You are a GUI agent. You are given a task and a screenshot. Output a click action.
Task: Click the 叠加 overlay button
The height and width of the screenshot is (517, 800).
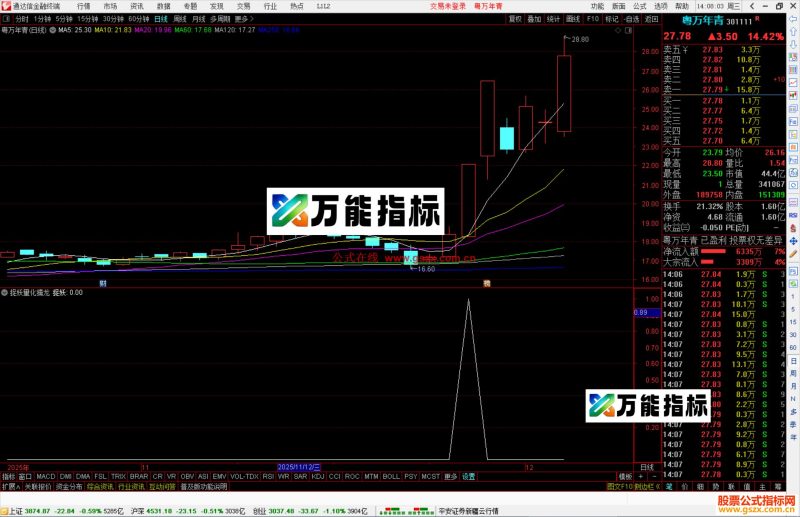pyautogui.click(x=534, y=19)
